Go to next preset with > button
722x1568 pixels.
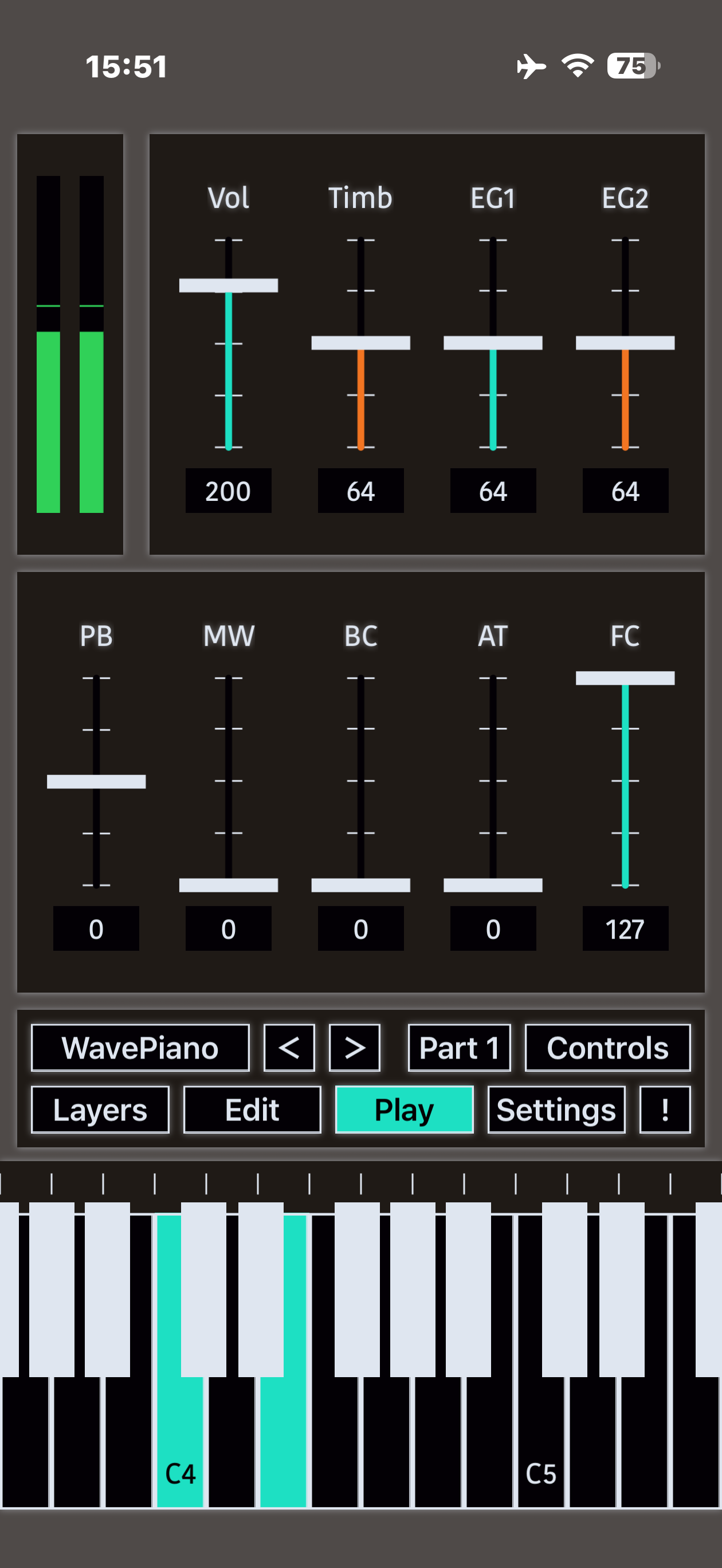point(354,1048)
